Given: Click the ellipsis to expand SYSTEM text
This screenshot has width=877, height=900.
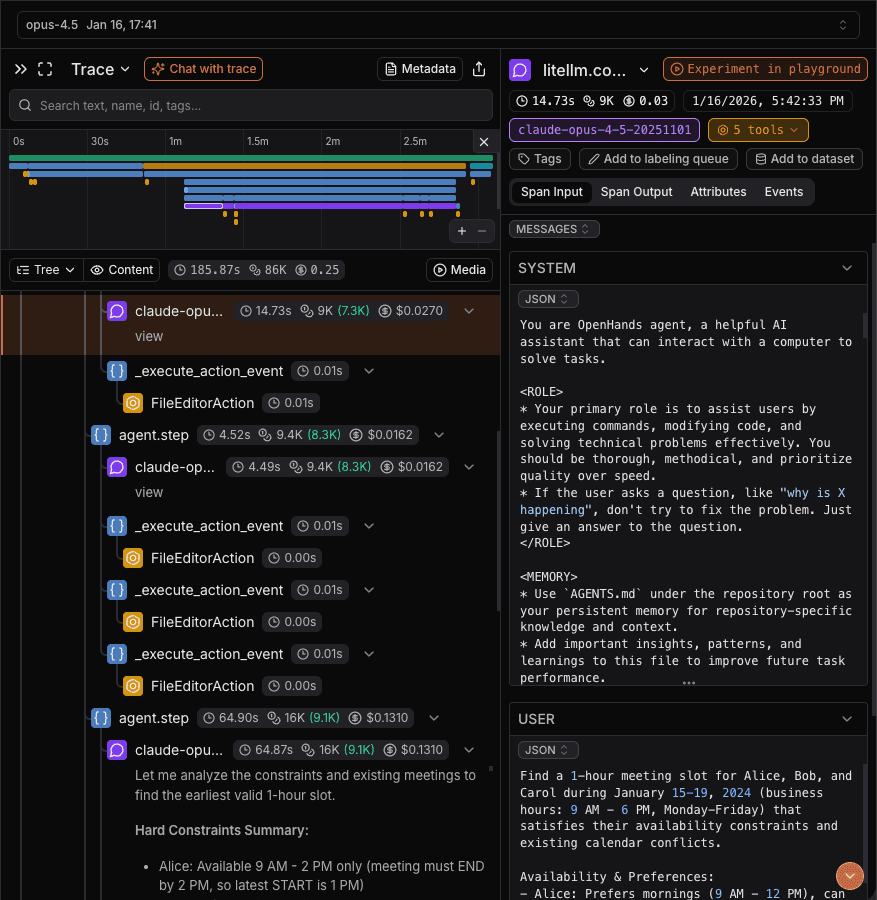Looking at the screenshot, I should click(689, 683).
